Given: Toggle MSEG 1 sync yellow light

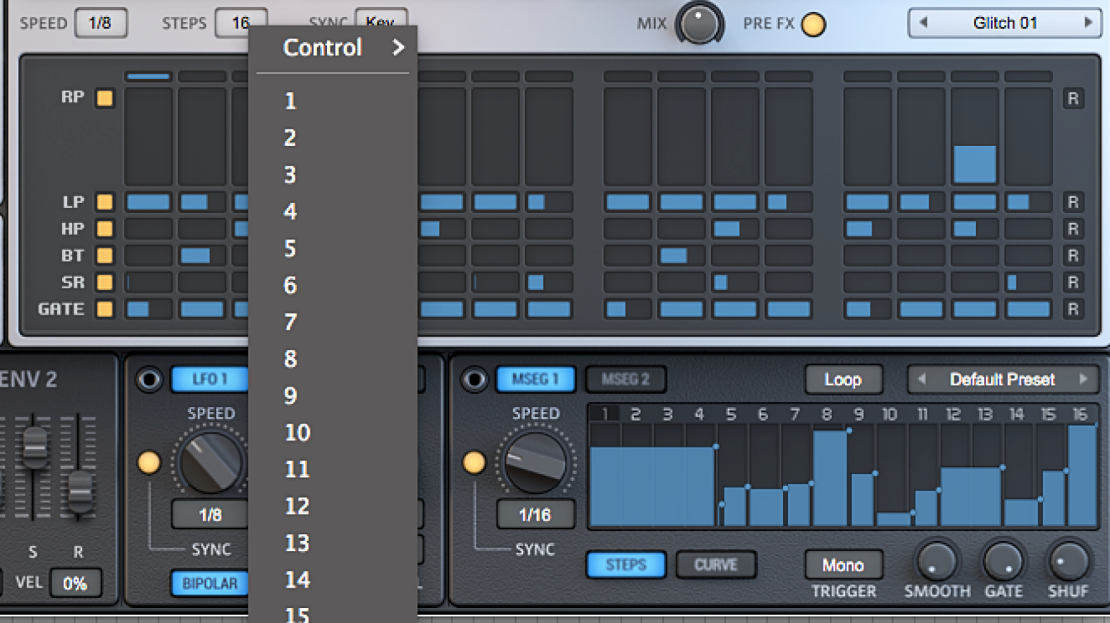Looking at the screenshot, I should pyautogui.click(x=474, y=462).
